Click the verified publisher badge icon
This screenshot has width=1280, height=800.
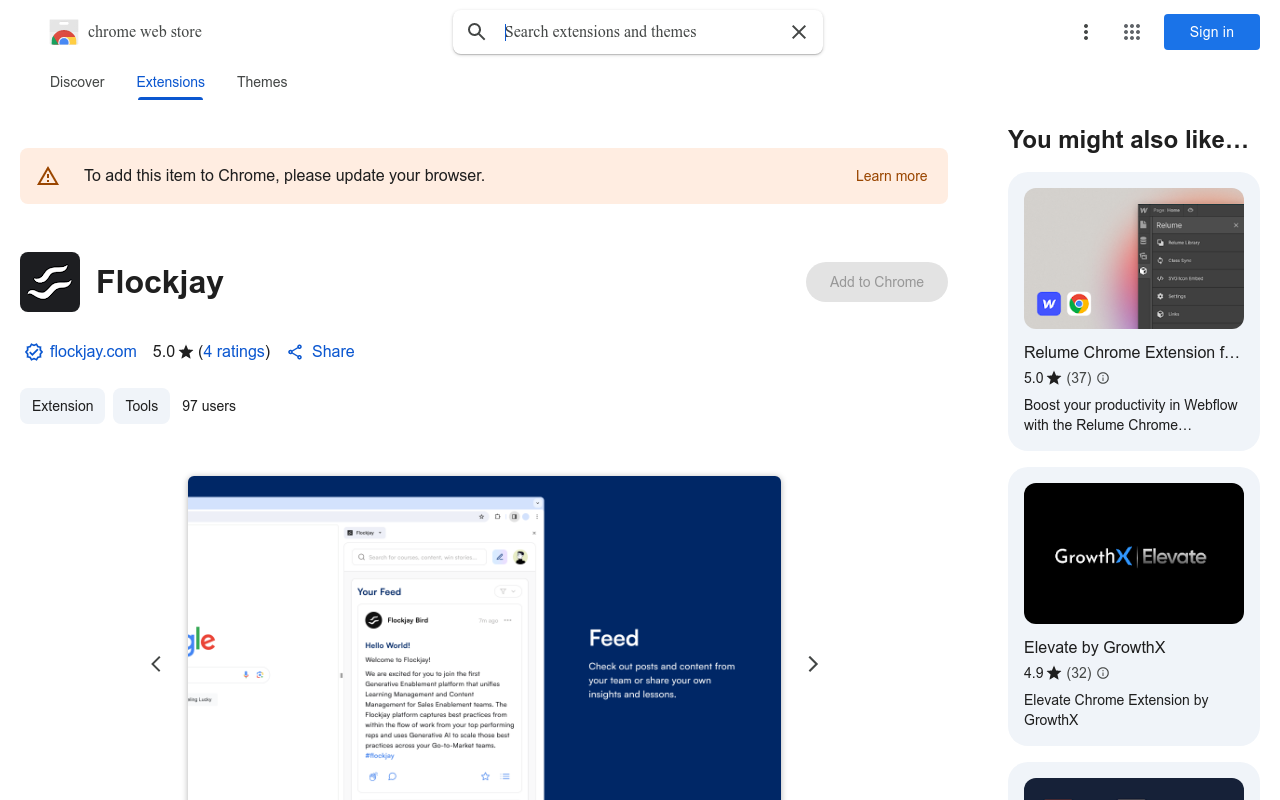(x=34, y=352)
